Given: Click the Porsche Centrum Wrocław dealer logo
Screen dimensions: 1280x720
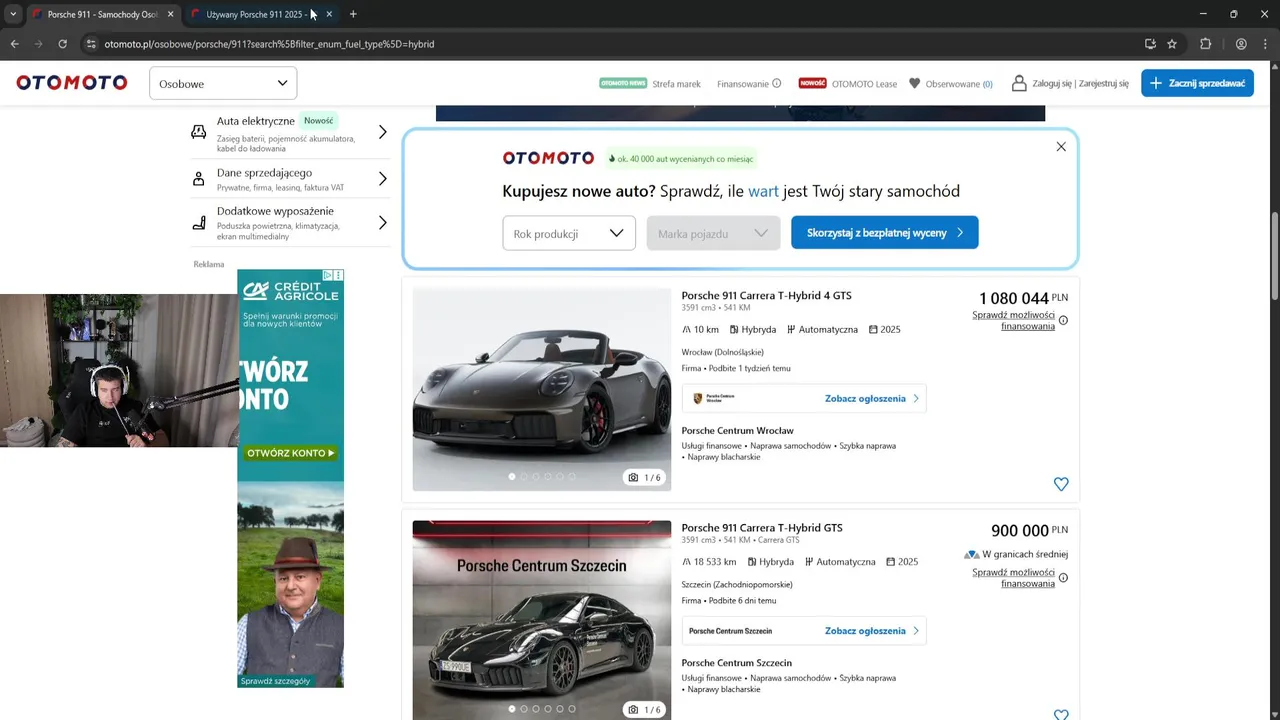Looking at the screenshot, I should coord(714,398).
